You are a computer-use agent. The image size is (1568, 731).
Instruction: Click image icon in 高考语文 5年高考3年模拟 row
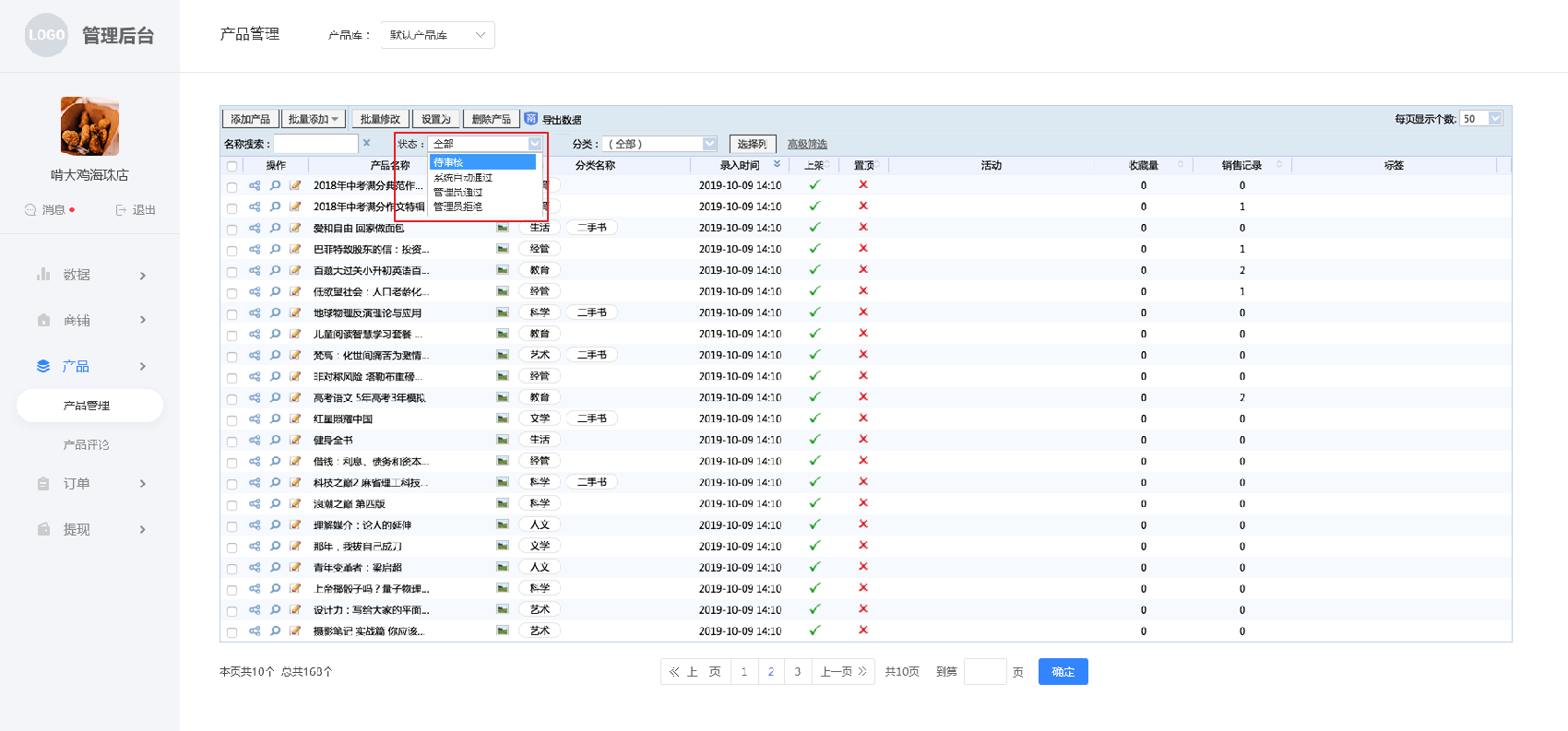pyautogui.click(x=503, y=397)
